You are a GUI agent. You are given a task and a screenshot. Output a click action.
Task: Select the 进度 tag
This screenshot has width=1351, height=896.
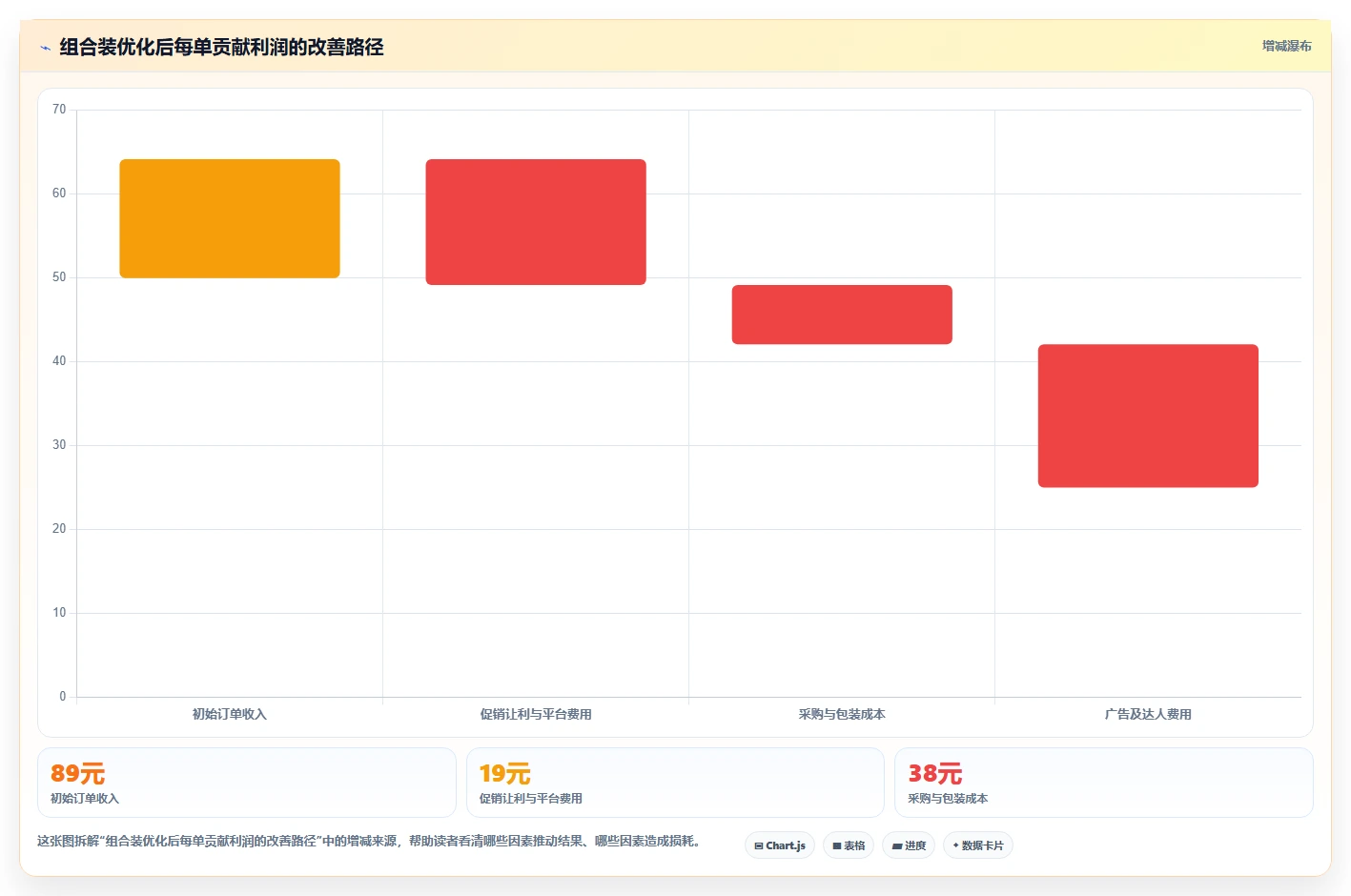tap(909, 845)
